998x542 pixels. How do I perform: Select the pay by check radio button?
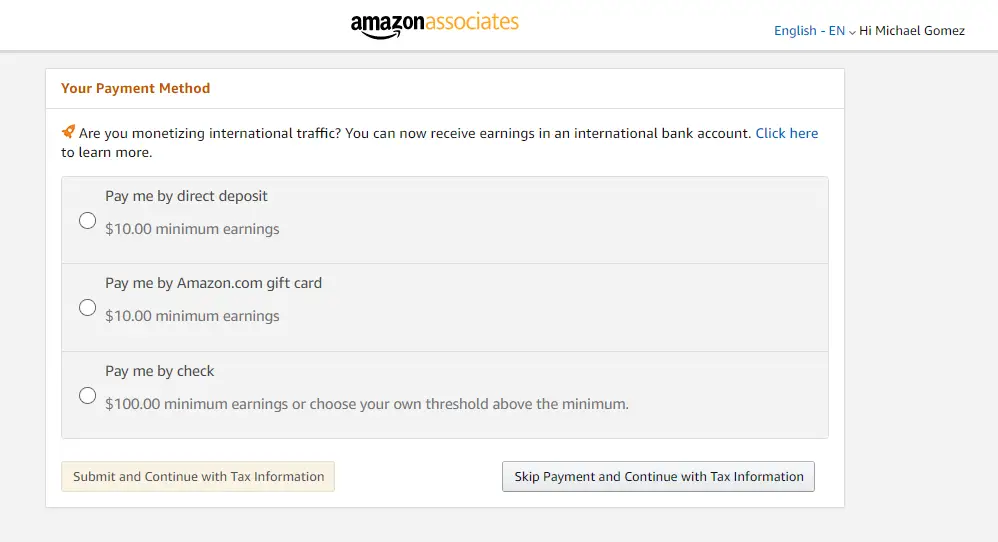pos(87,396)
